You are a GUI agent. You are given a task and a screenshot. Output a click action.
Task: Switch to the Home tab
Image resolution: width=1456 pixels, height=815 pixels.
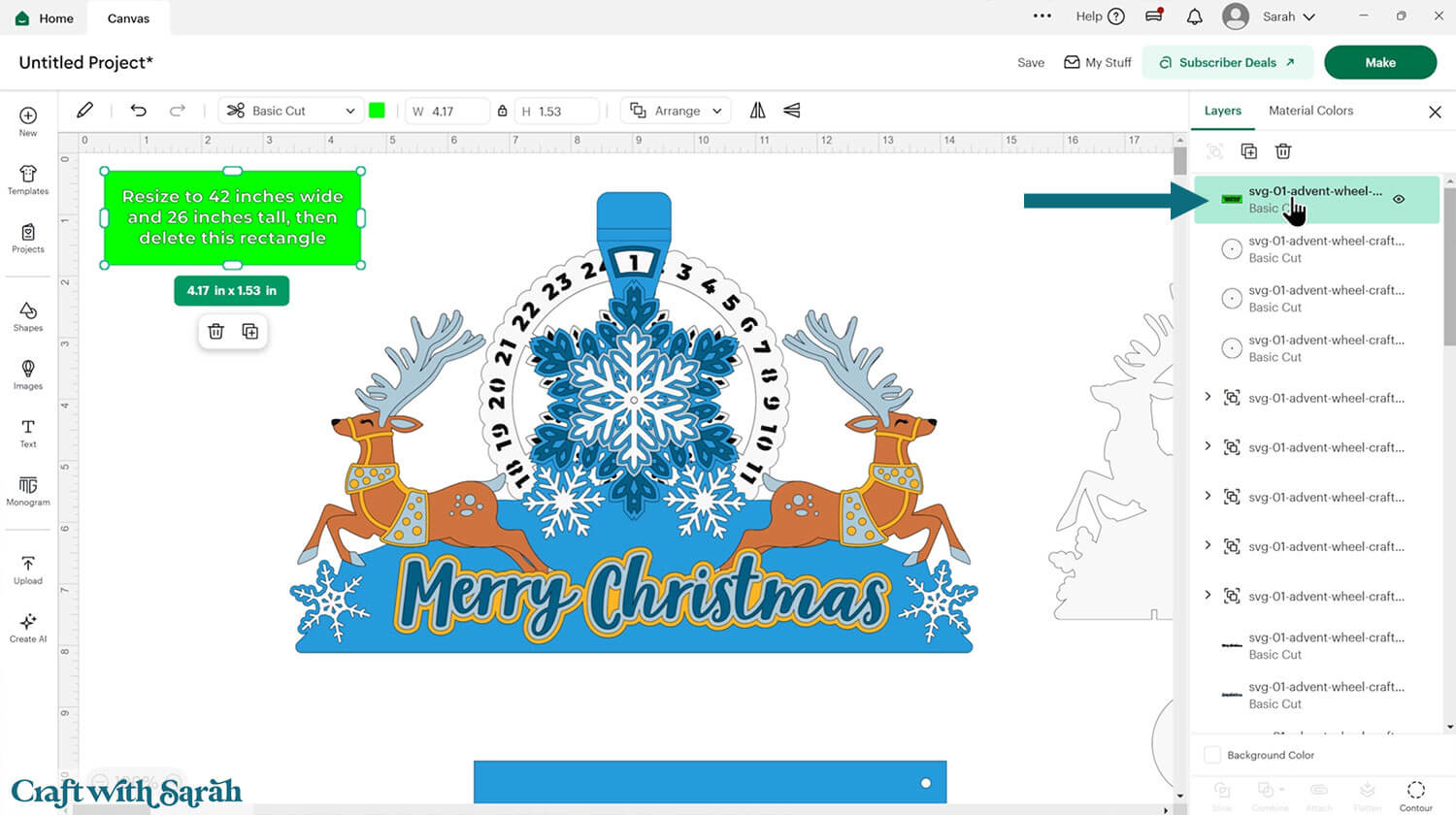(45, 17)
